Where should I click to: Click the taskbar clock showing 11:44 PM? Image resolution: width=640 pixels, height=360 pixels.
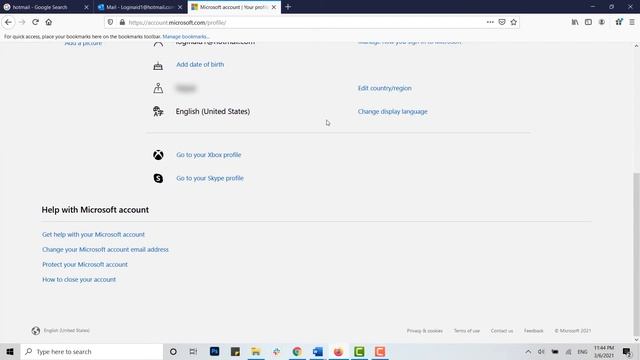pos(604,351)
